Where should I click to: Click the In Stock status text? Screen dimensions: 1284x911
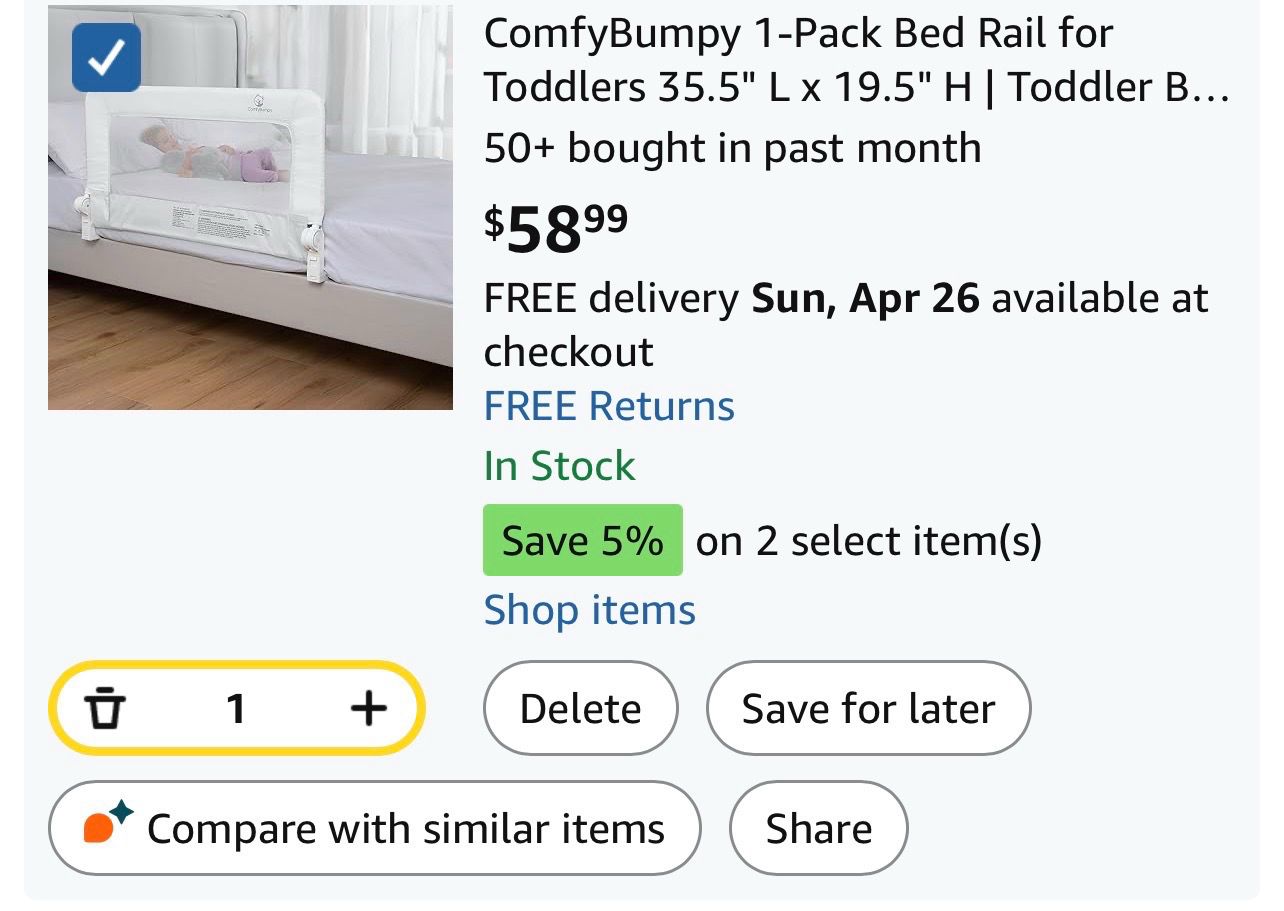[559, 465]
